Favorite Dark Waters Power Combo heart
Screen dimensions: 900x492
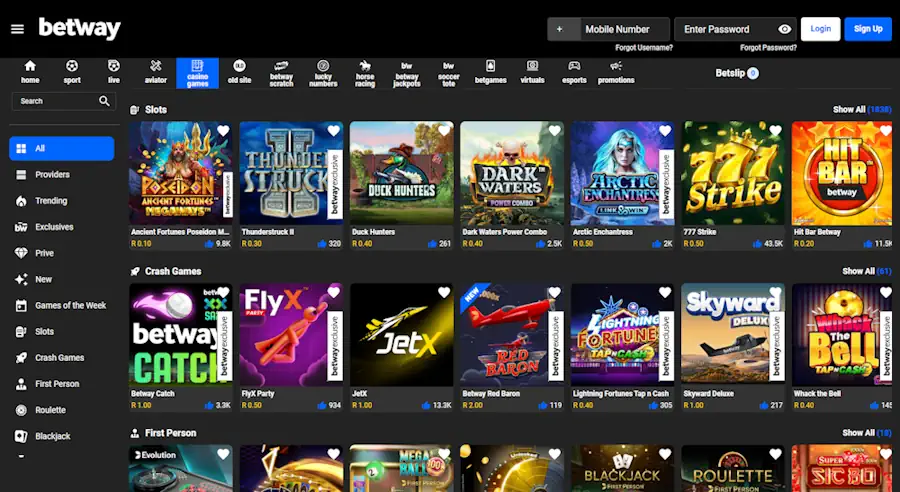(x=554, y=131)
